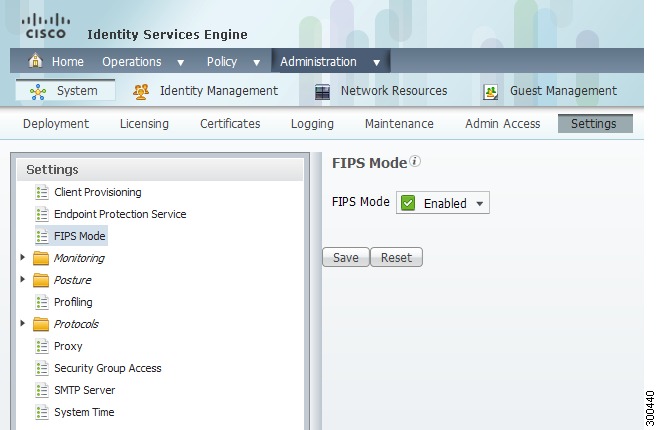Expand the Protocols folder arrow
Screen dimensions: 657x430
(23, 323)
